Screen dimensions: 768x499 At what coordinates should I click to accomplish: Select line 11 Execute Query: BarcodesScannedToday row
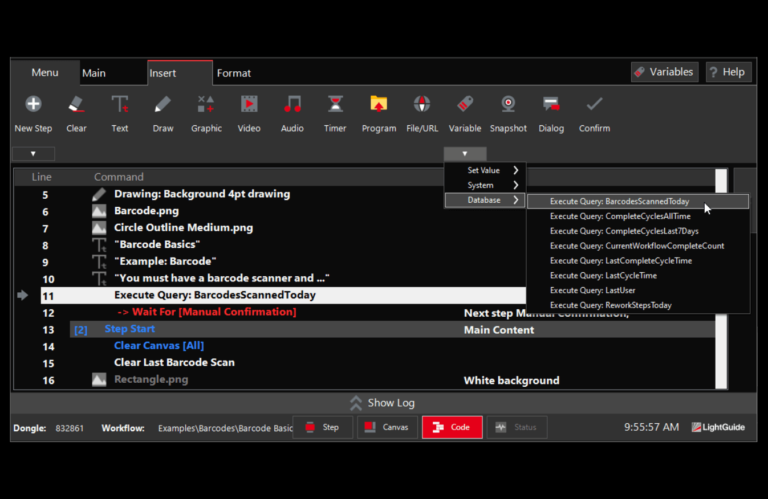tap(283, 295)
